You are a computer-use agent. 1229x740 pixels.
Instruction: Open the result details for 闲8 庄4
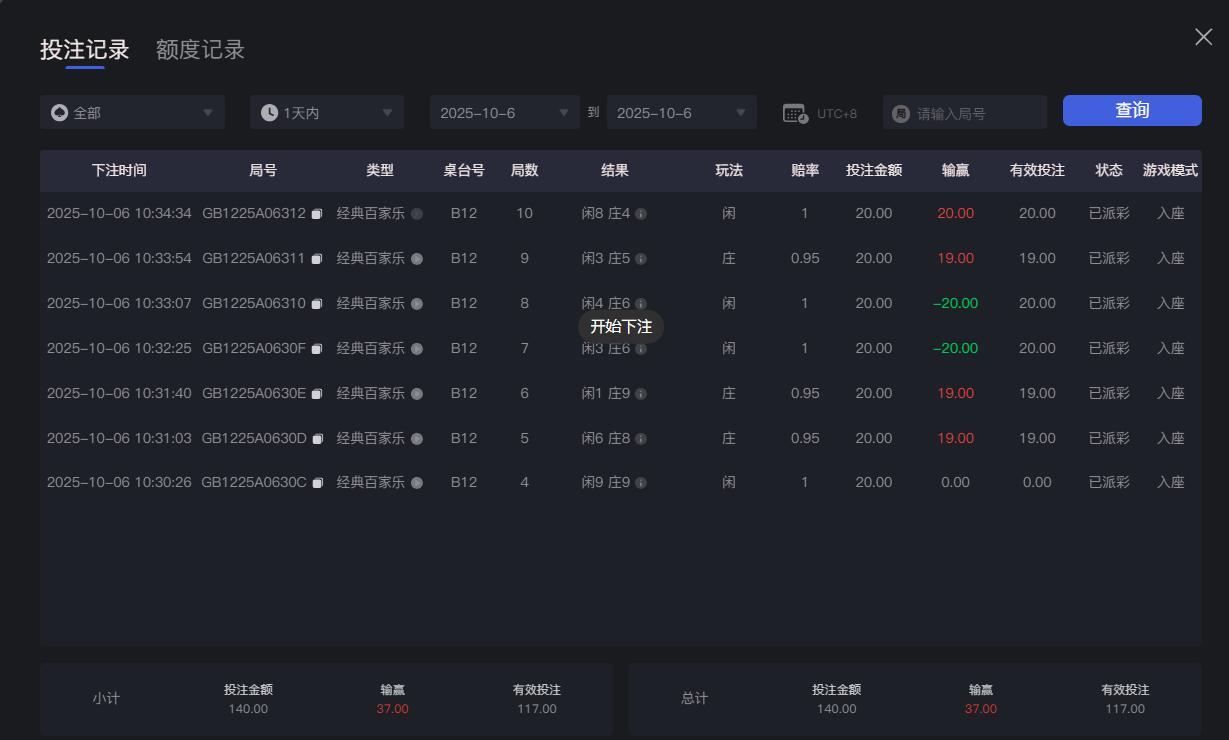[641, 213]
